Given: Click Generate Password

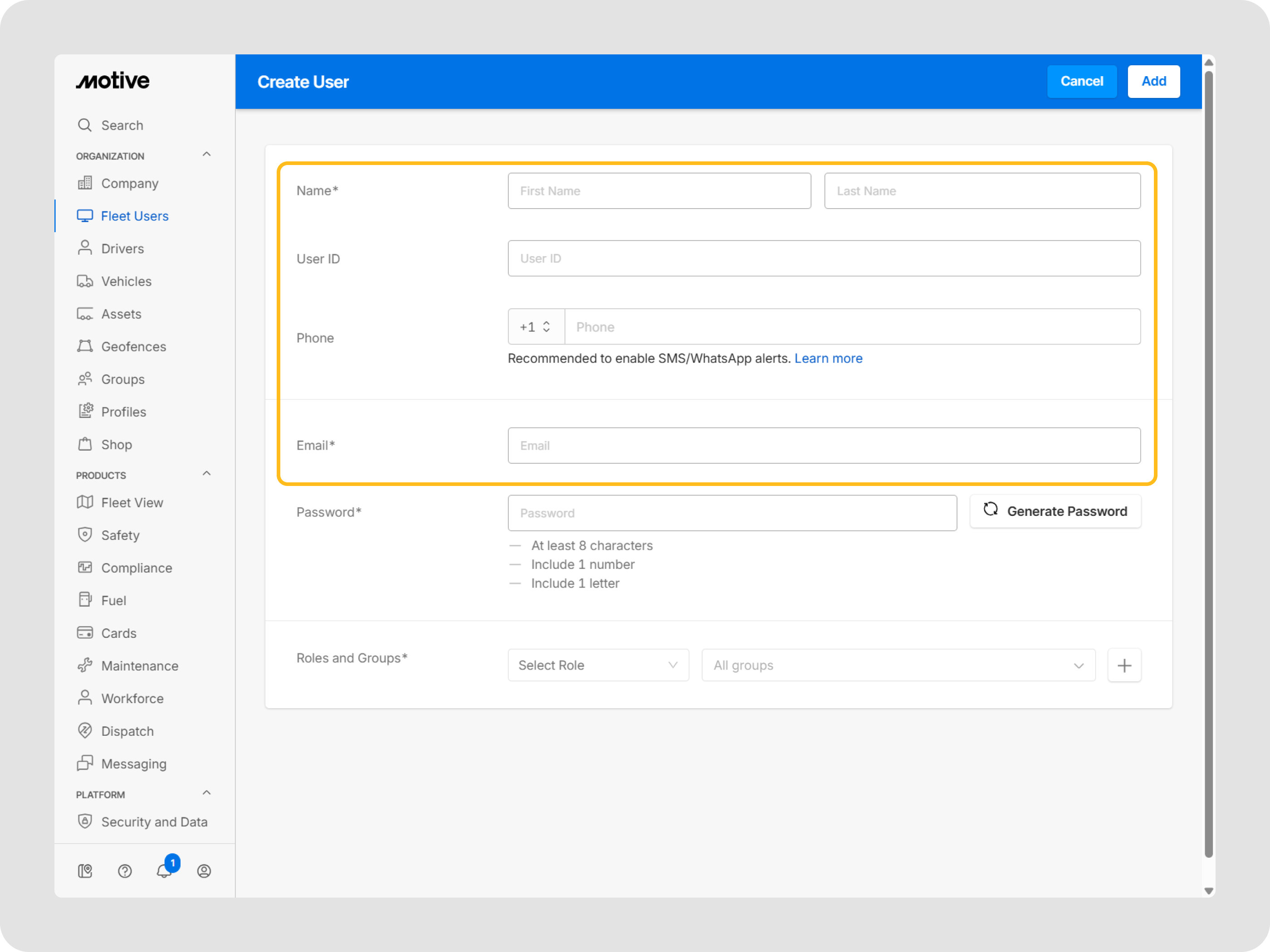Looking at the screenshot, I should click(1055, 511).
